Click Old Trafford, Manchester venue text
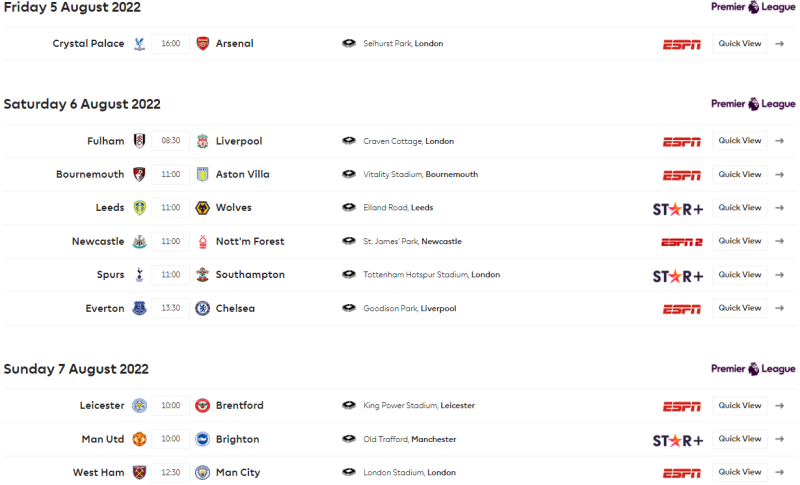 point(410,439)
